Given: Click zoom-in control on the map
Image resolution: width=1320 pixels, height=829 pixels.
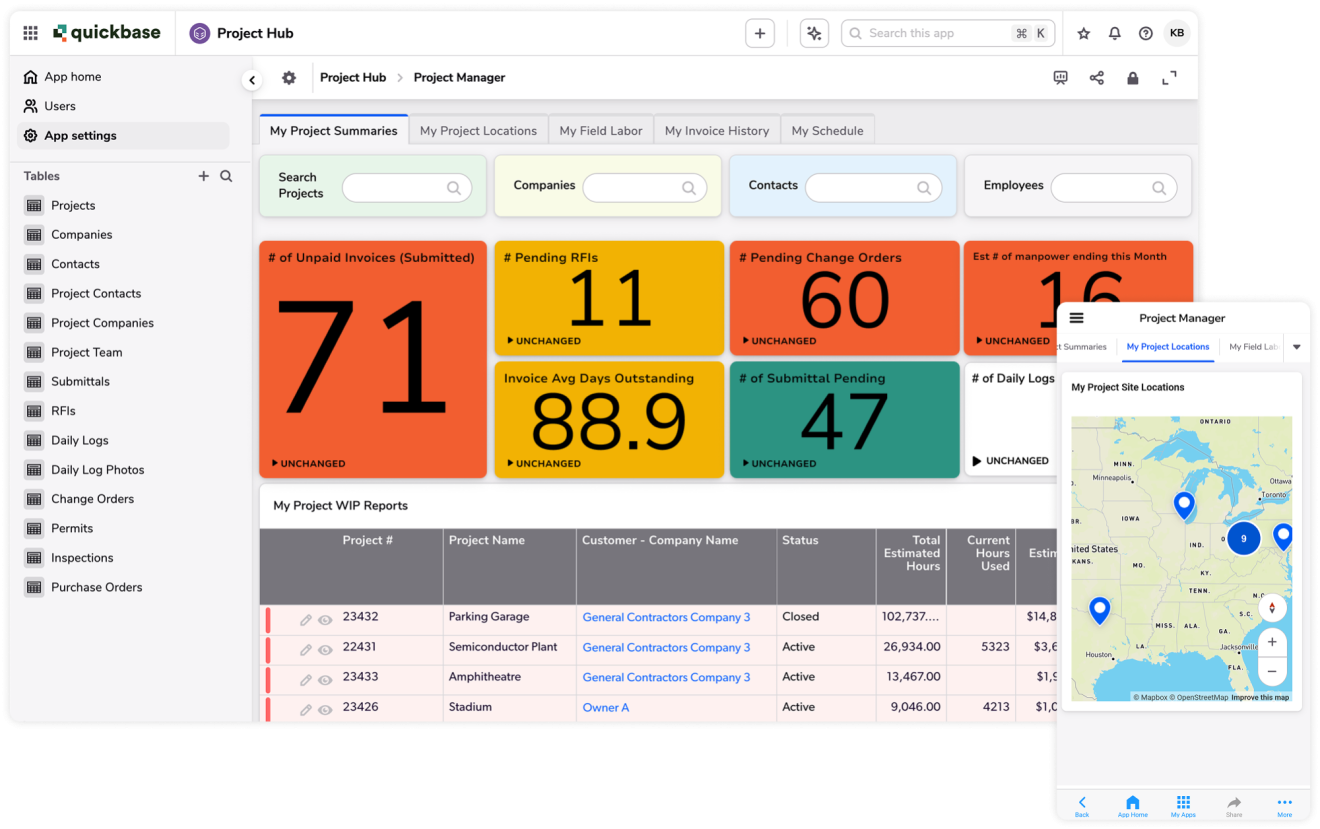Looking at the screenshot, I should [x=1272, y=642].
